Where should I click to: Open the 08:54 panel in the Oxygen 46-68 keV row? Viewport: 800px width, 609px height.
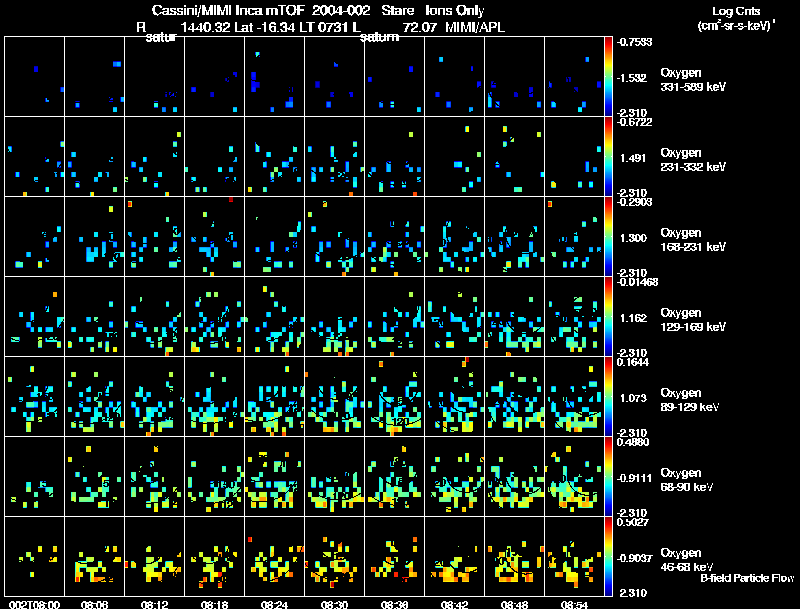(x=574, y=556)
